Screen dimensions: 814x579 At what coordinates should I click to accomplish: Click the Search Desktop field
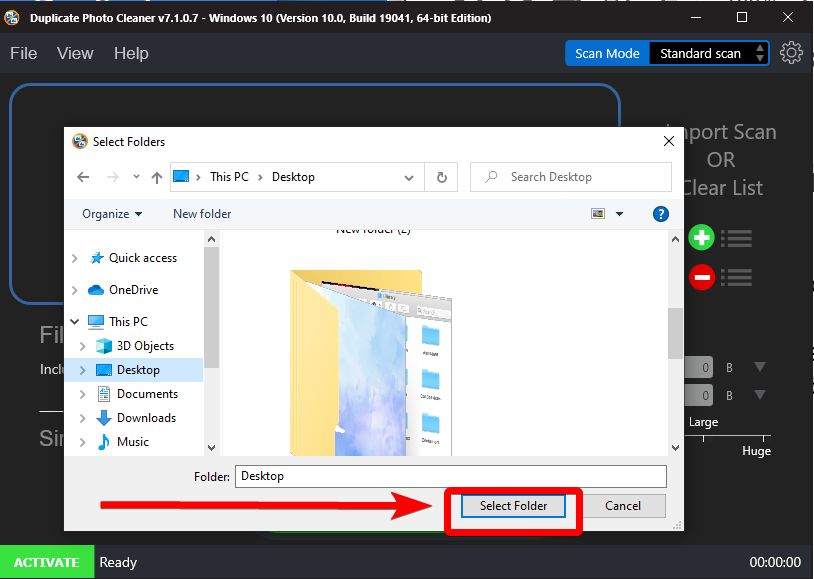click(571, 177)
